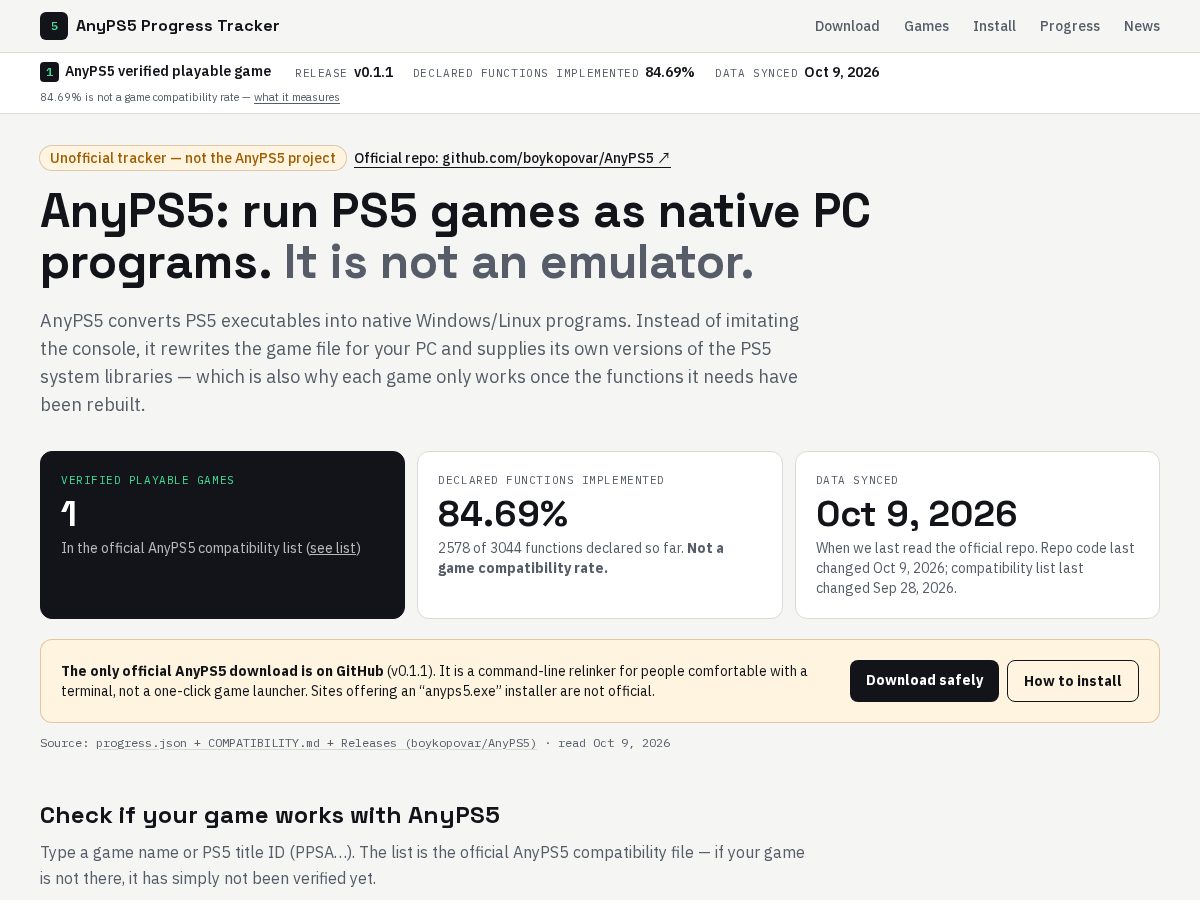1200x900 pixels.
Task: Navigate to the Progress nav item
Action: click(x=1069, y=26)
